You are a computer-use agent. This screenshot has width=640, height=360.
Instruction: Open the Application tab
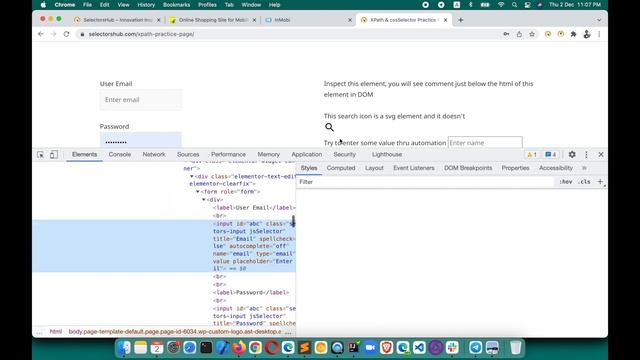click(x=307, y=154)
